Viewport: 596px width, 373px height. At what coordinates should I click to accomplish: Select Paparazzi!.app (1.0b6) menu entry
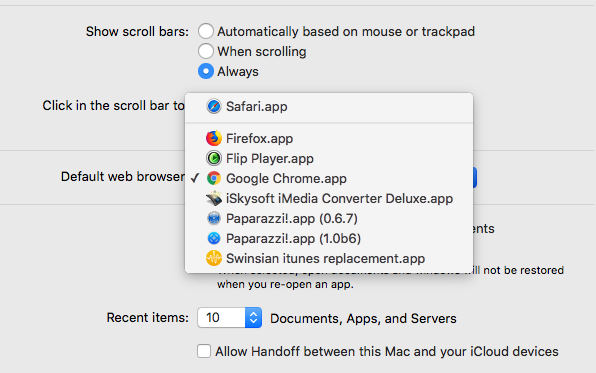pyautogui.click(x=329, y=238)
